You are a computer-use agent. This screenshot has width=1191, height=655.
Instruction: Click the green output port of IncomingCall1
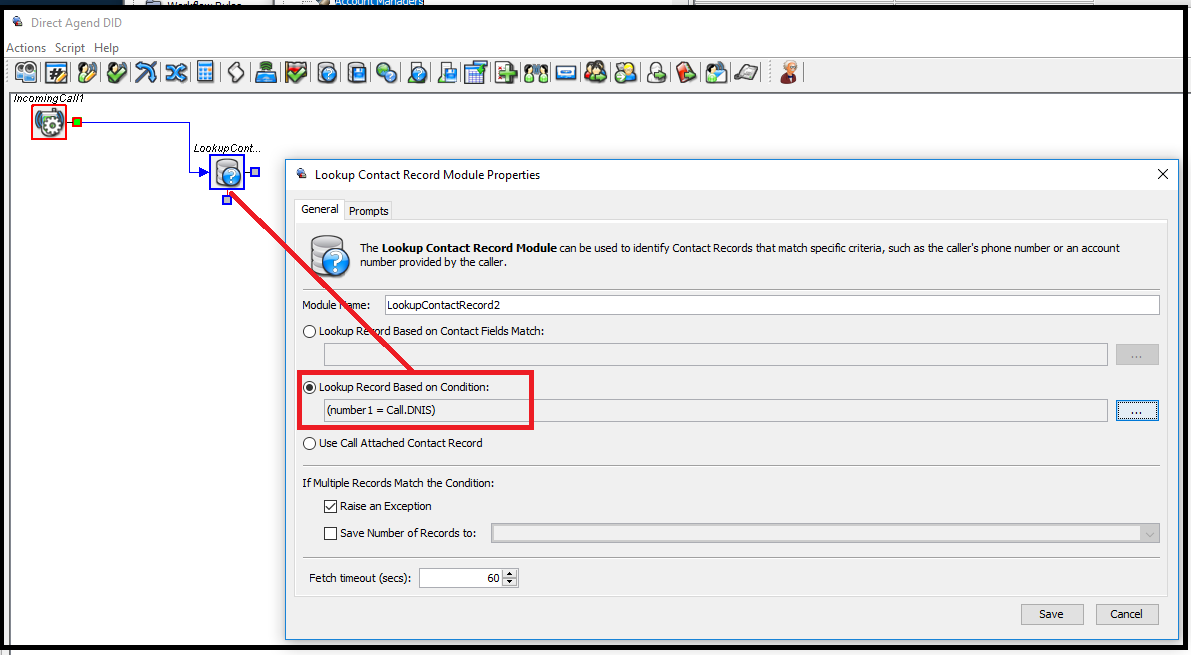(77, 122)
